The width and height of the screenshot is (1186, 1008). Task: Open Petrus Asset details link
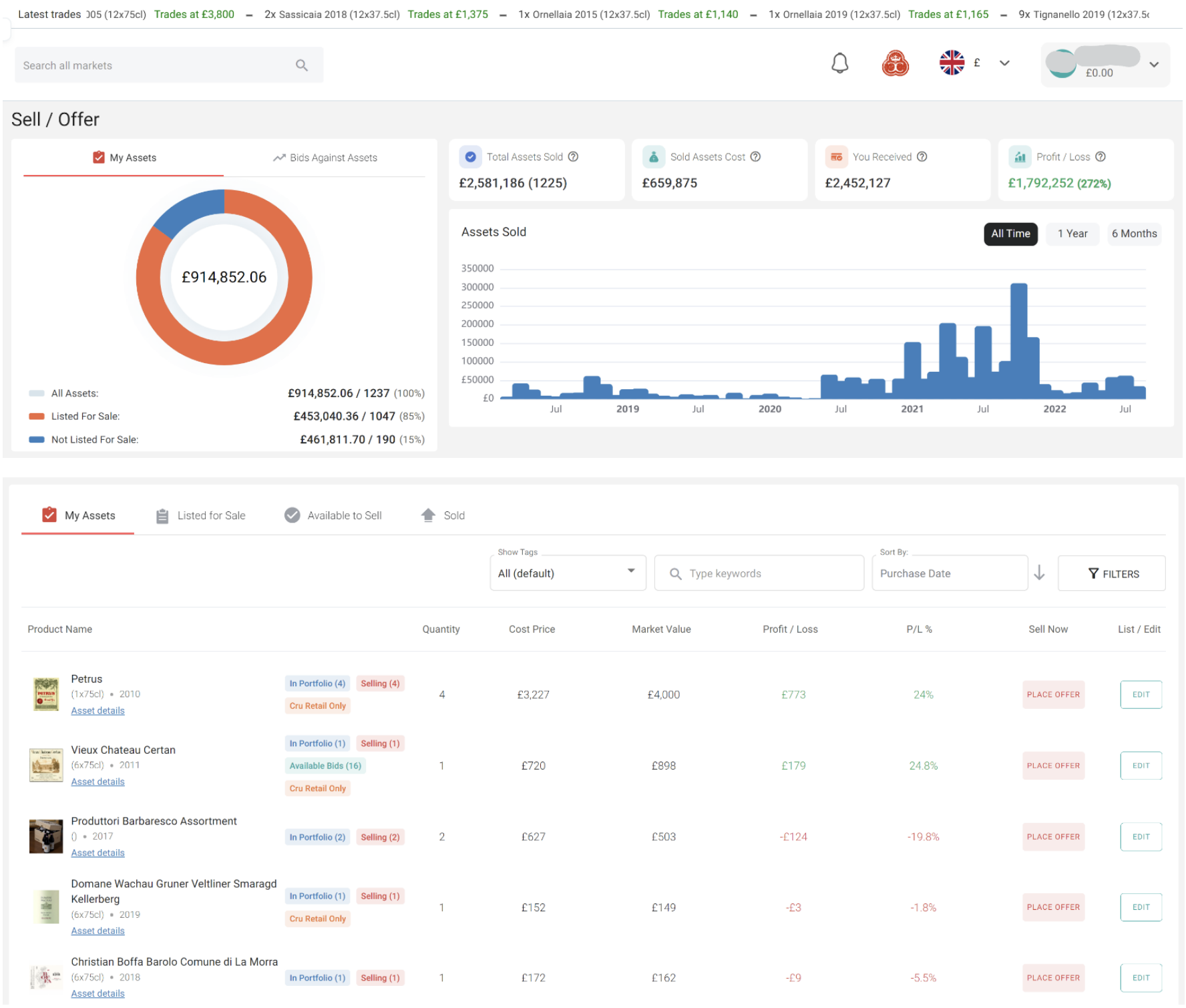tap(98, 711)
